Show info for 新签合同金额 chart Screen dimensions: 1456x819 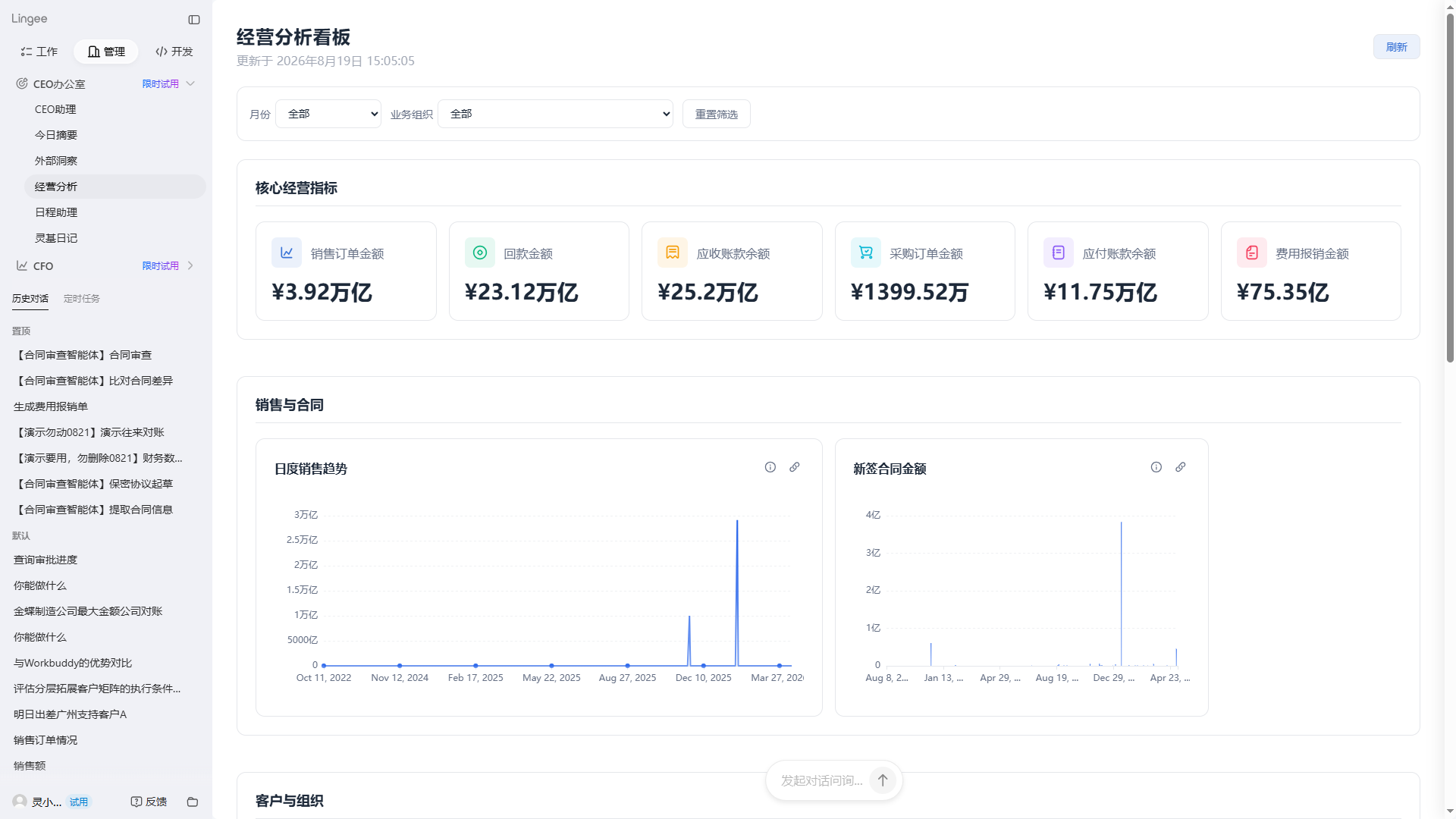[x=1156, y=467]
